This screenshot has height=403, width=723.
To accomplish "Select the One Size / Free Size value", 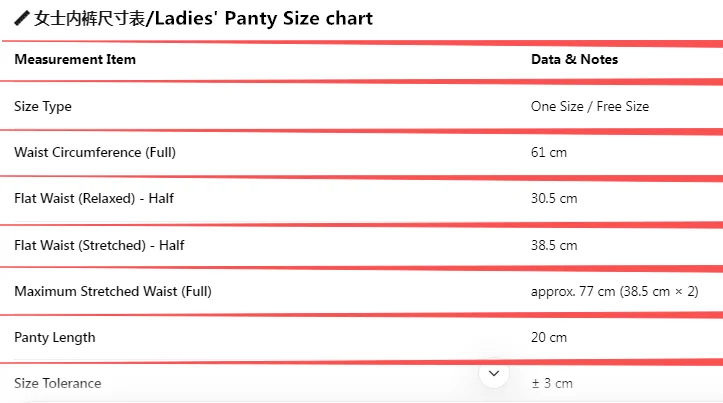I will click(x=589, y=106).
